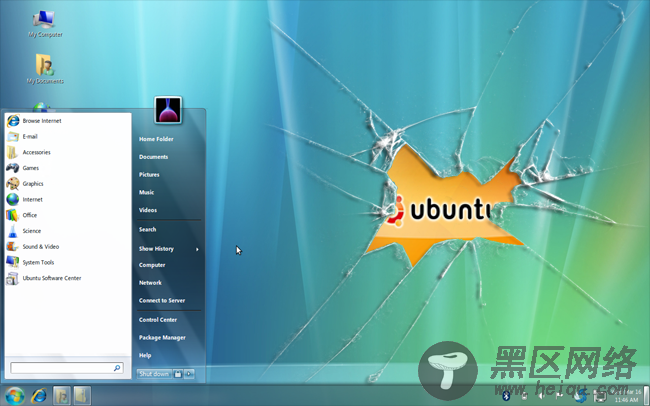
Task: Open Videos from Start menu
Action: point(148,211)
